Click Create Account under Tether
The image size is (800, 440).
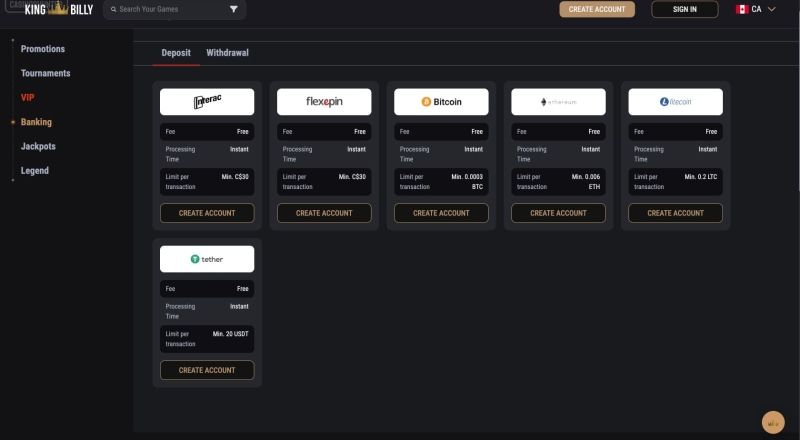(x=207, y=370)
